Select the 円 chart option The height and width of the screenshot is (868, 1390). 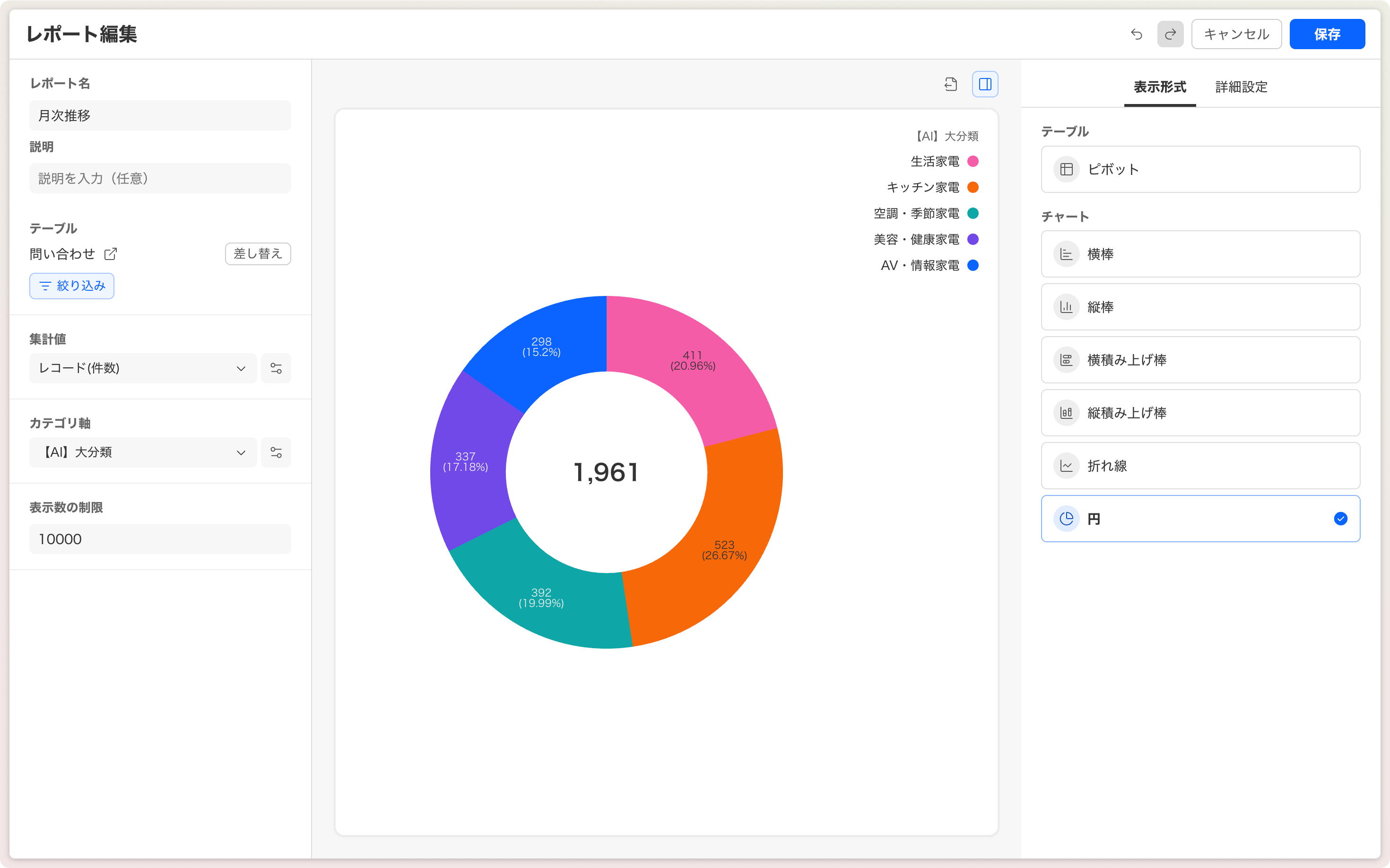point(1200,519)
